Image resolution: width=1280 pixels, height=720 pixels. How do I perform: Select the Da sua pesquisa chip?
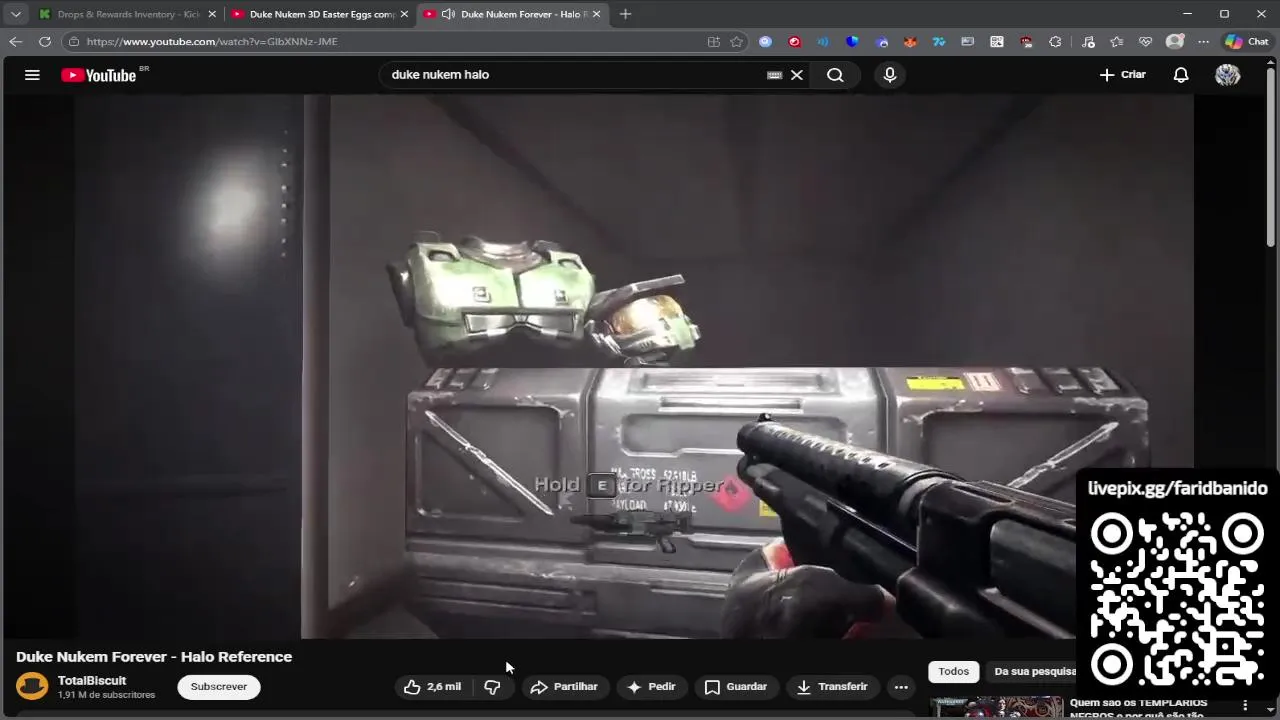tap(1033, 672)
